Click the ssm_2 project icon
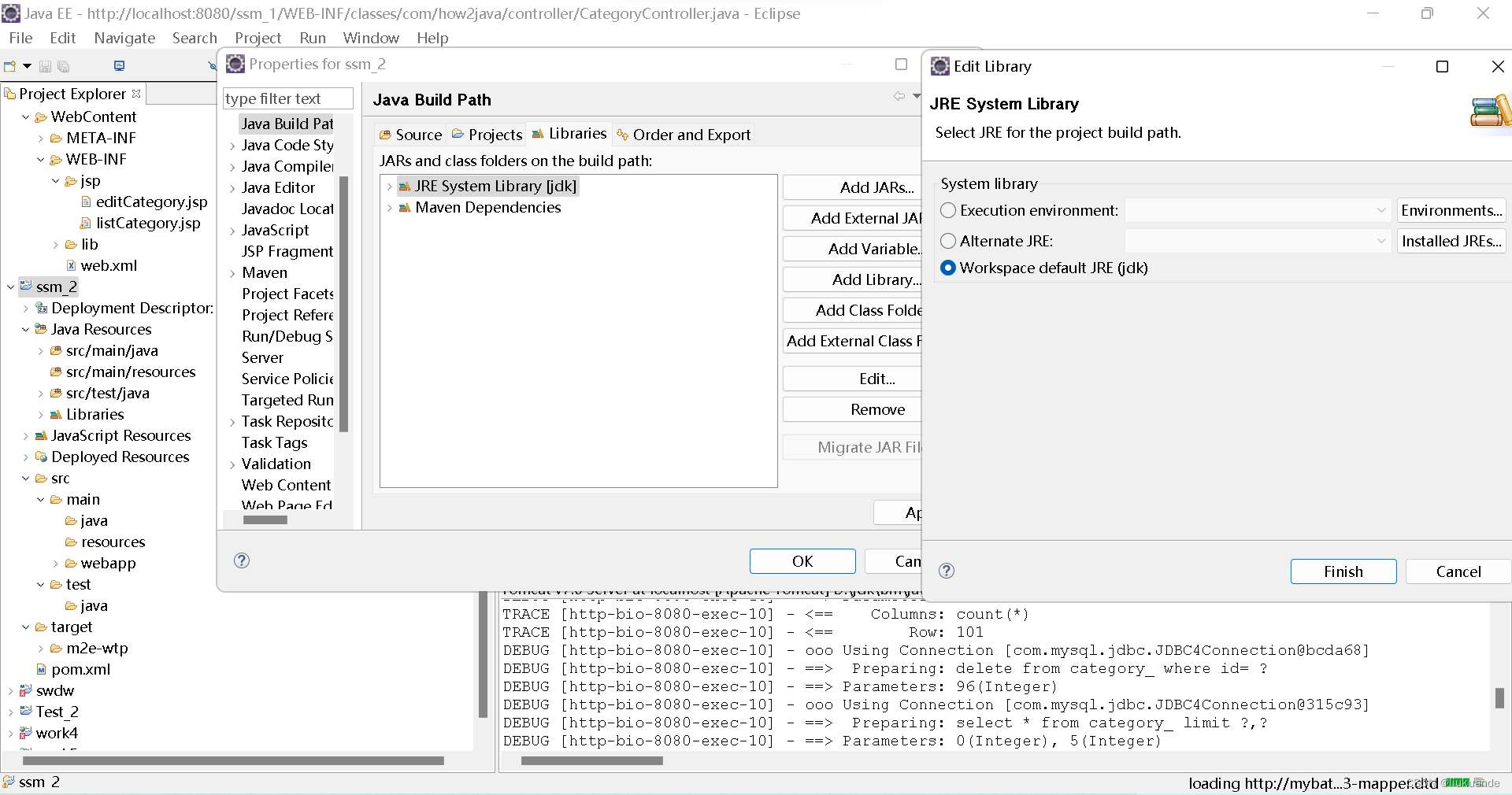 (x=26, y=287)
